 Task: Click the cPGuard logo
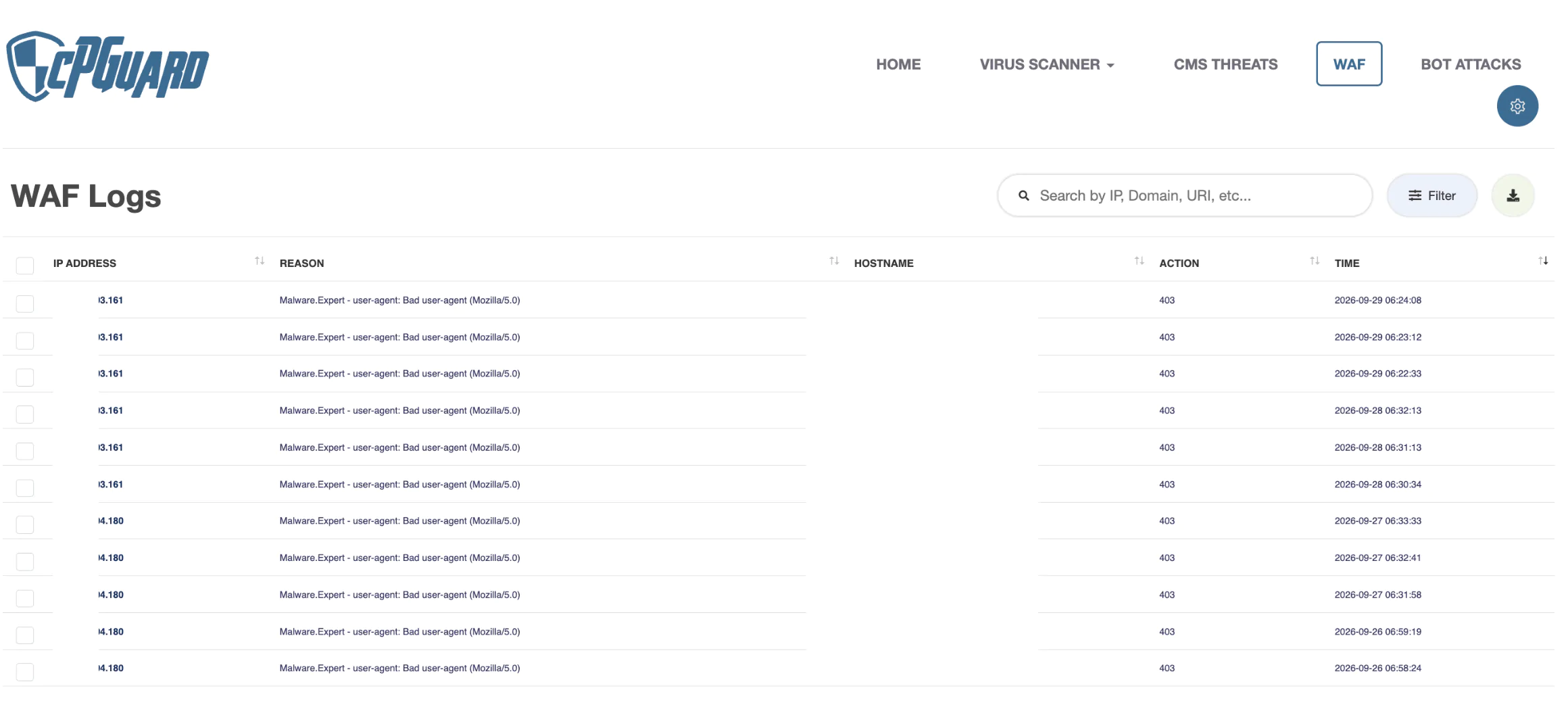[x=107, y=66]
